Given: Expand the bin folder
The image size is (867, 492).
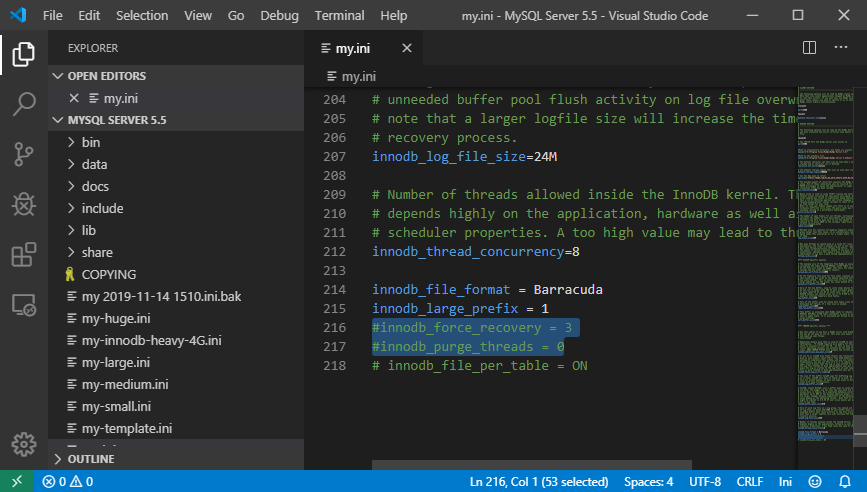Looking at the screenshot, I should [71, 142].
